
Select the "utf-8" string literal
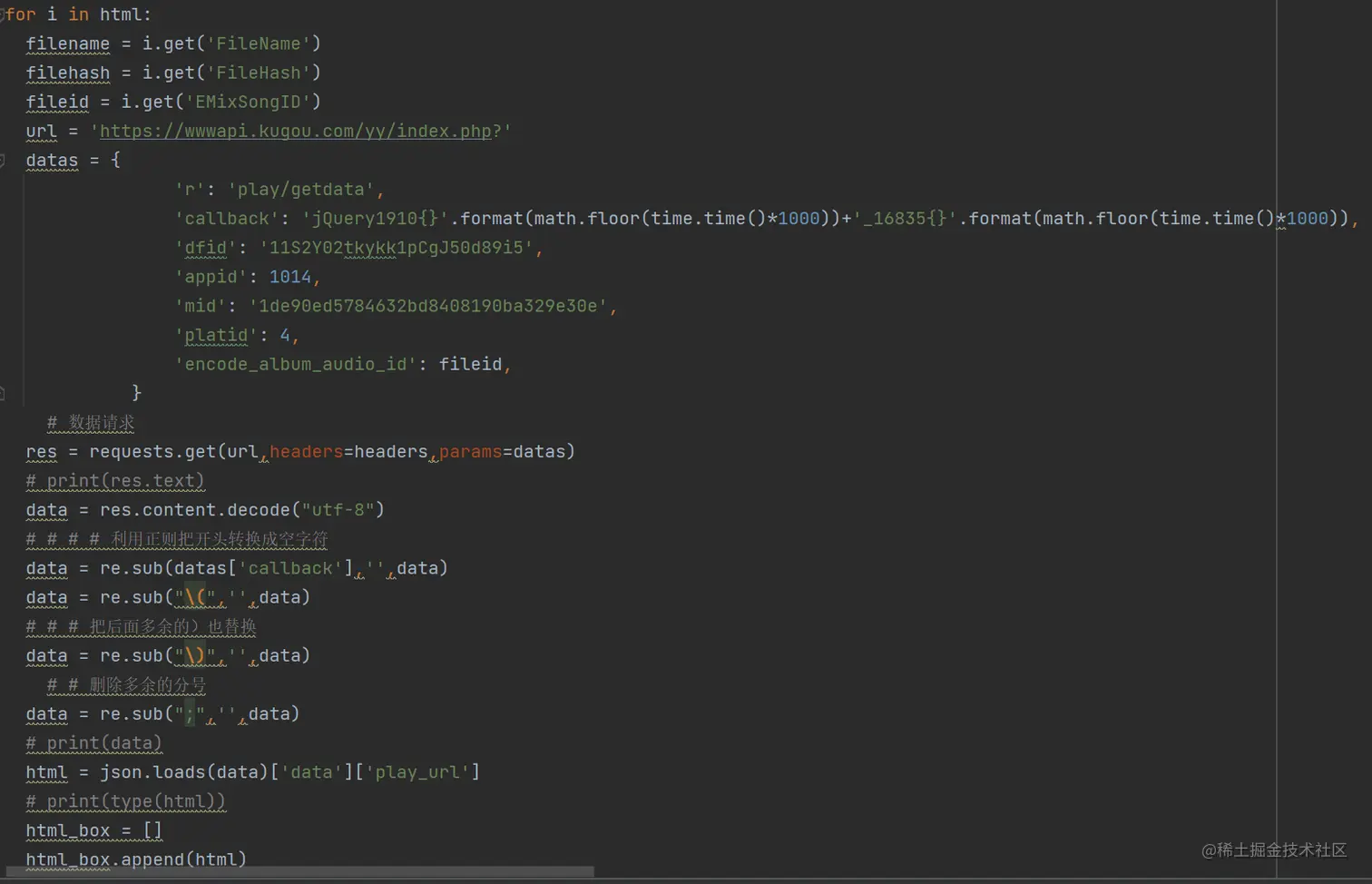click(x=338, y=510)
